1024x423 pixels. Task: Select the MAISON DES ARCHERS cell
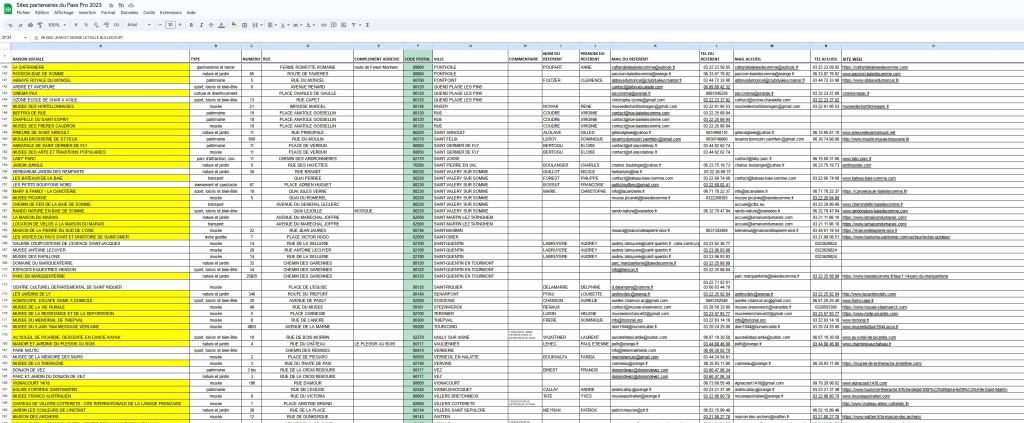click(101, 416)
